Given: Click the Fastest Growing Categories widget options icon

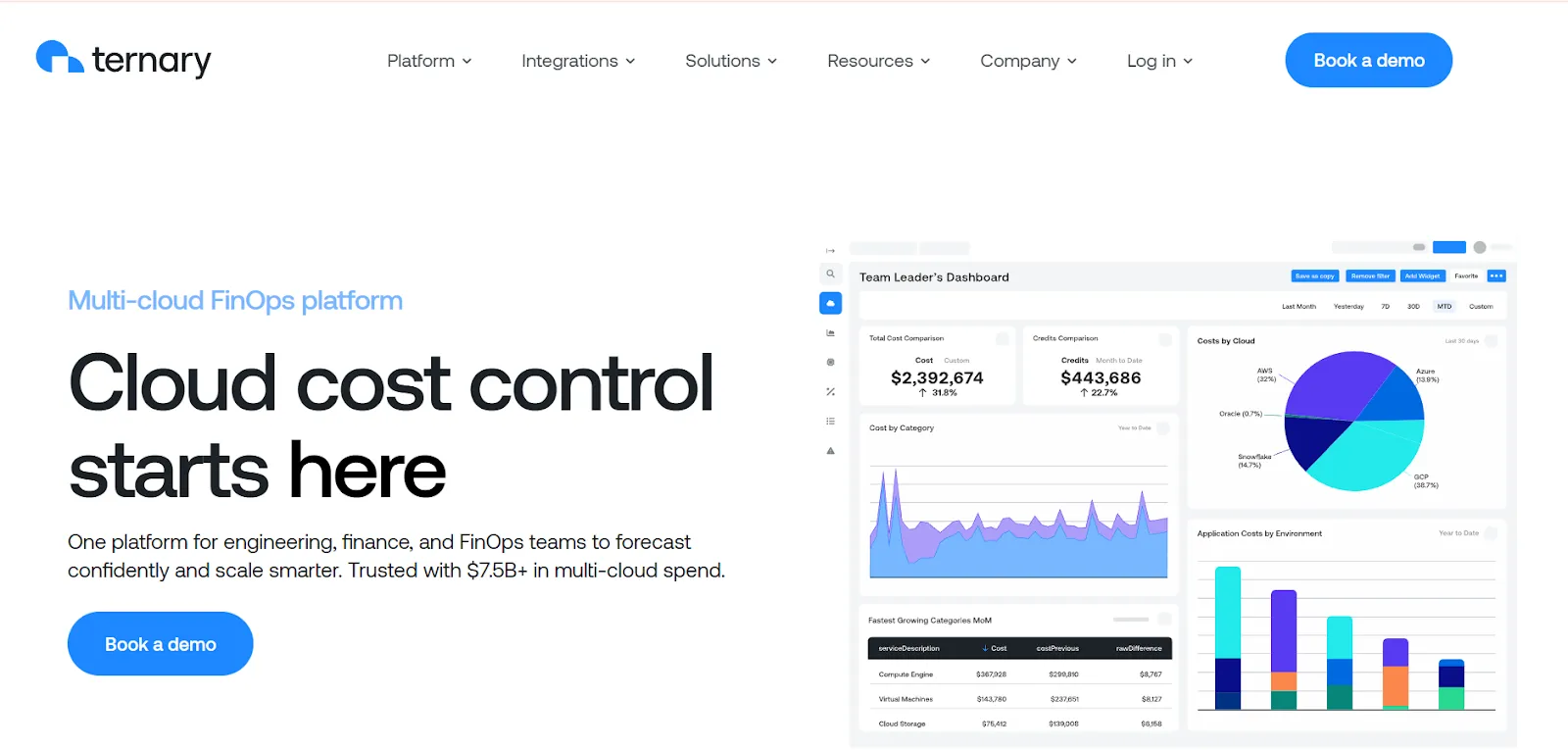Looking at the screenshot, I should [x=1165, y=620].
